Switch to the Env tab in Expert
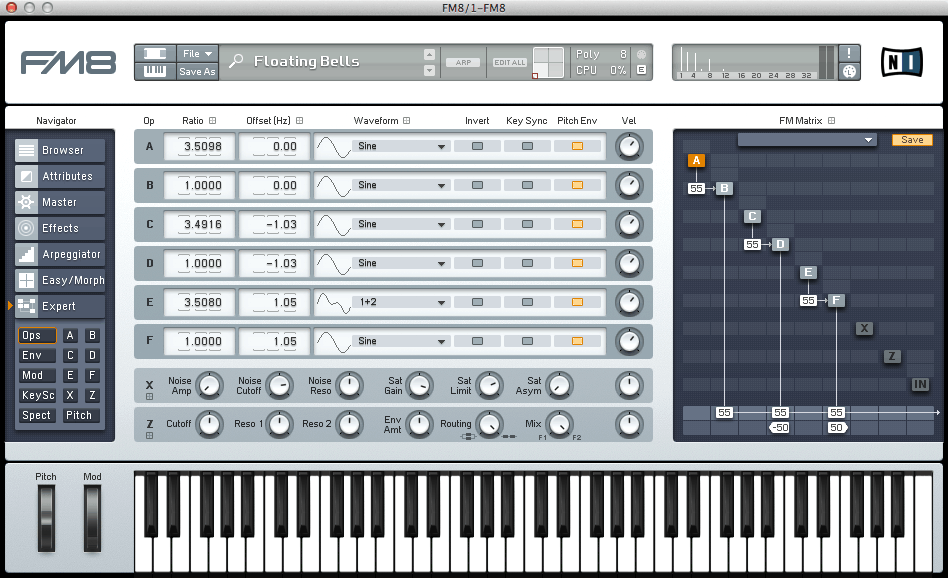The width and height of the screenshot is (948, 578). (37, 356)
